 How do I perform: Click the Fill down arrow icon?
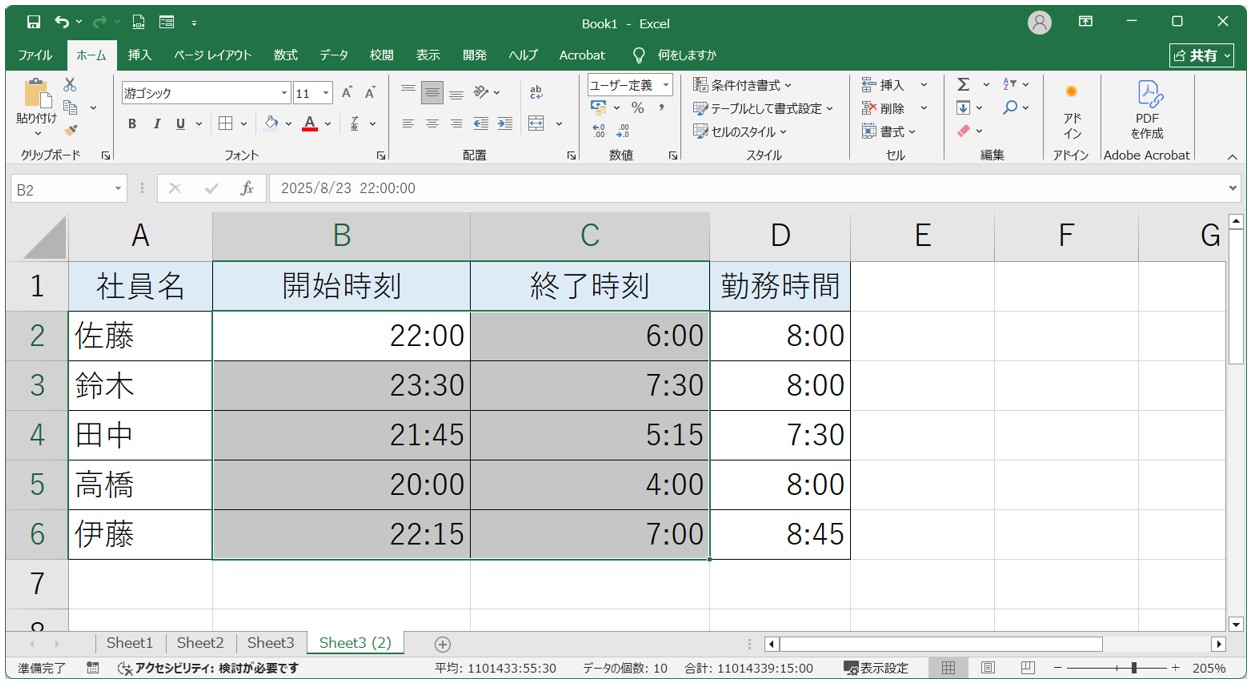963,108
